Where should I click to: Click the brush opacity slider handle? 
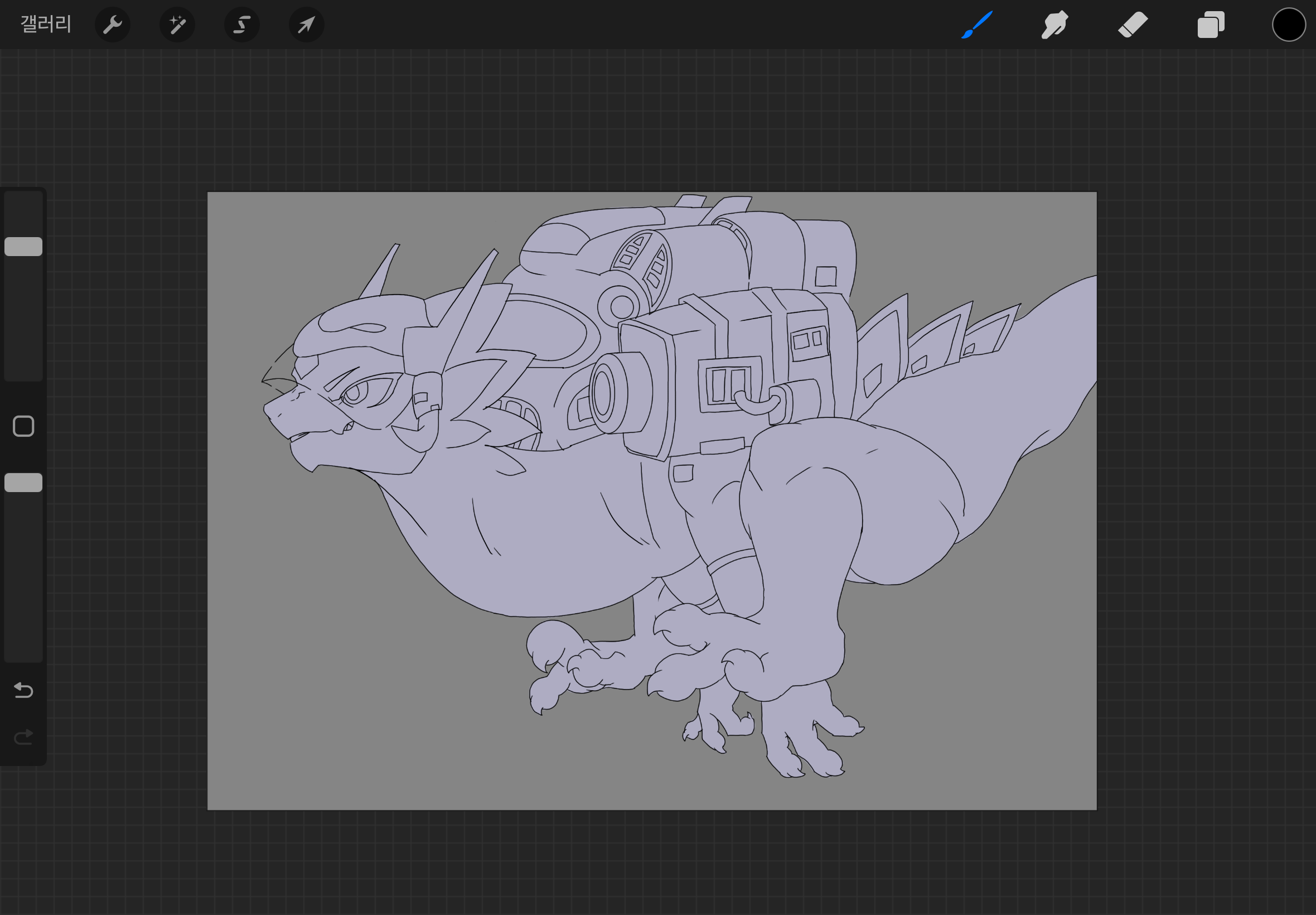tap(23, 483)
